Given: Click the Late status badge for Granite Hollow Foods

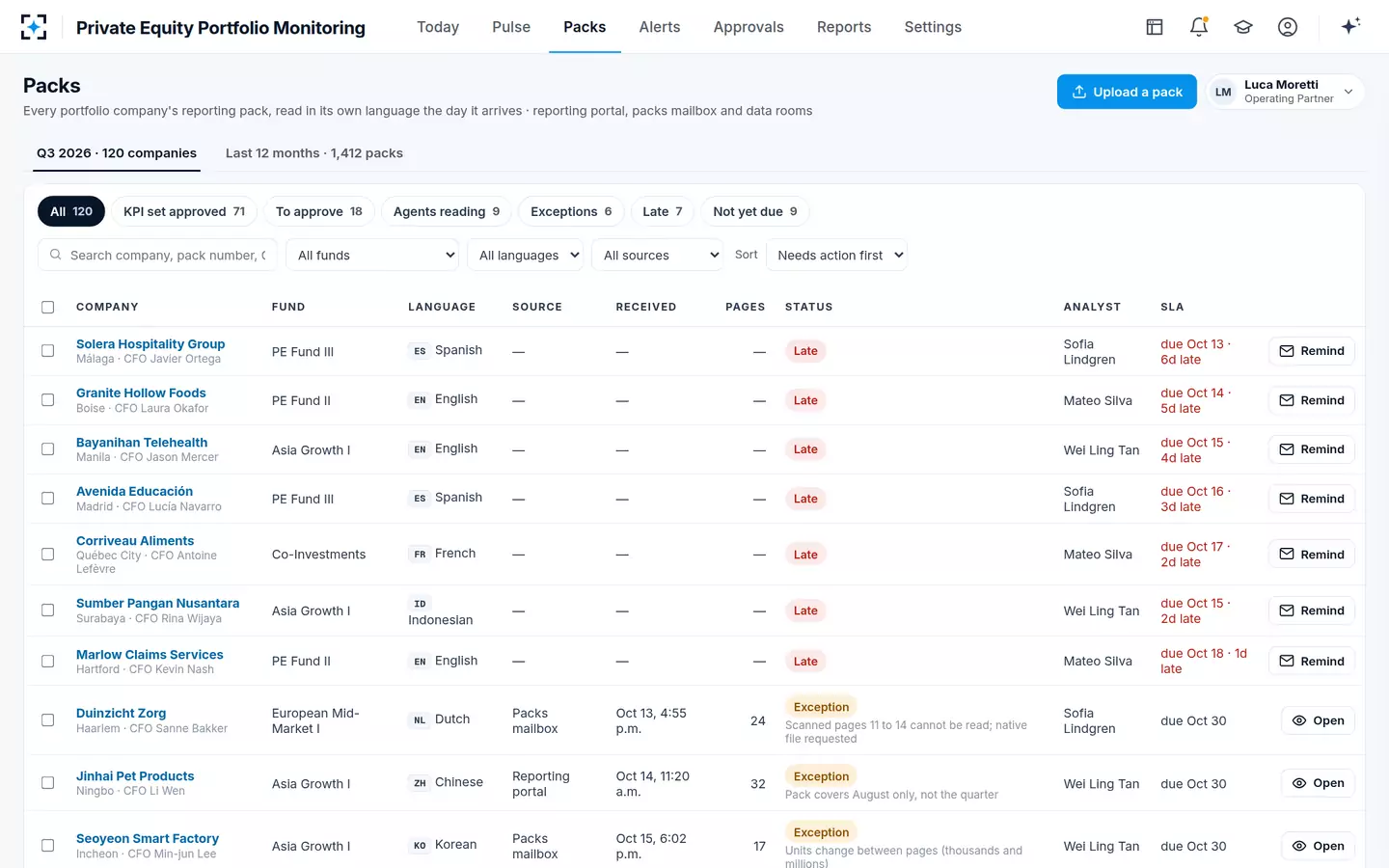Looking at the screenshot, I should point(805,400).
